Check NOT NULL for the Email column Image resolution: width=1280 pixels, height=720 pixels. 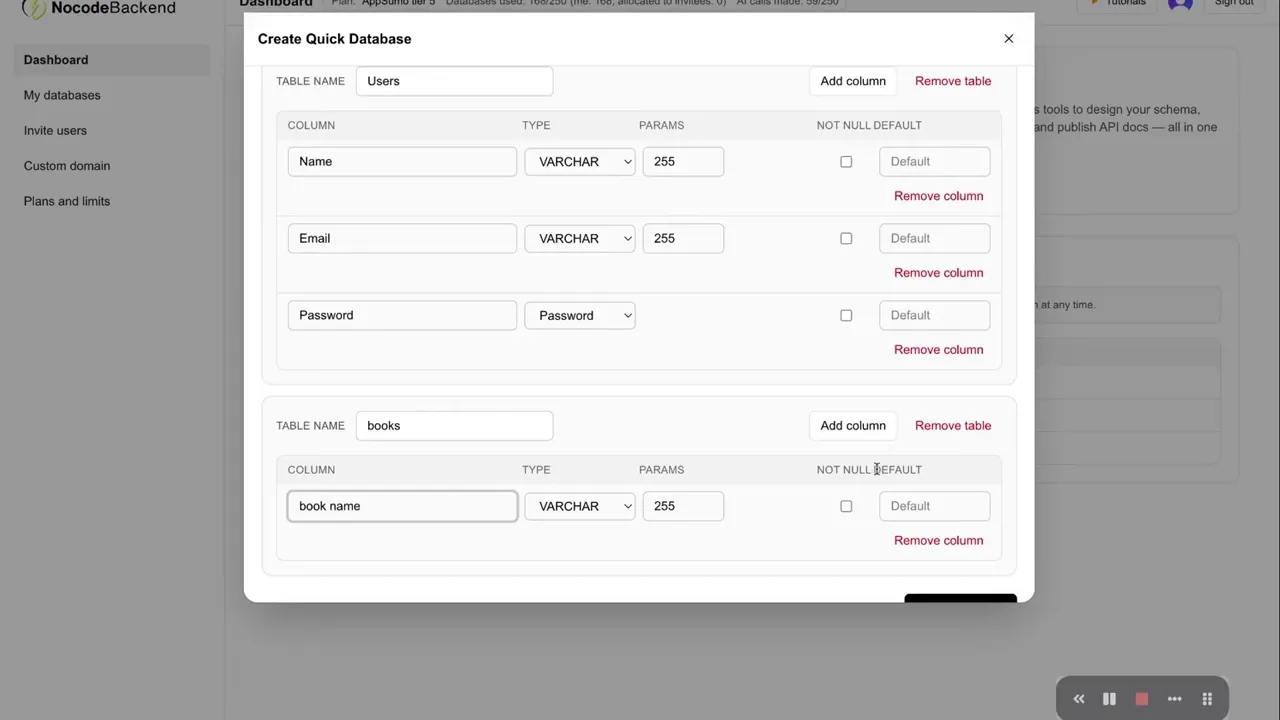click(846, 239)
